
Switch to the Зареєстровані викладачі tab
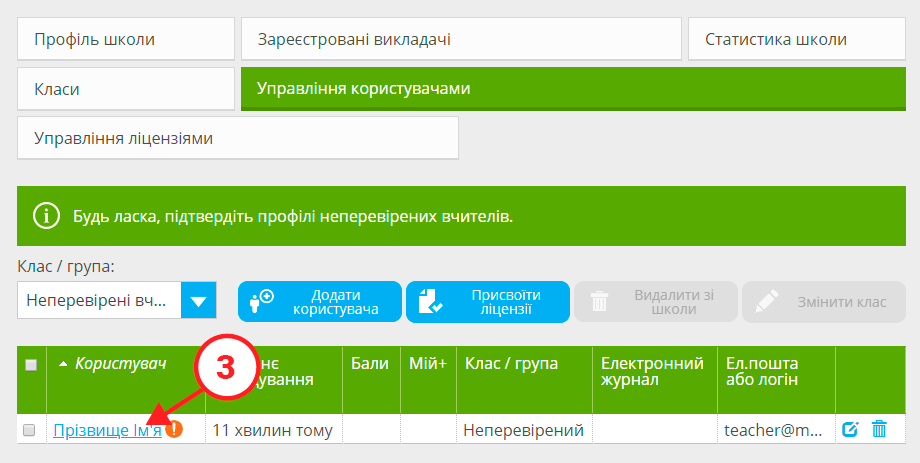point(460,40)
